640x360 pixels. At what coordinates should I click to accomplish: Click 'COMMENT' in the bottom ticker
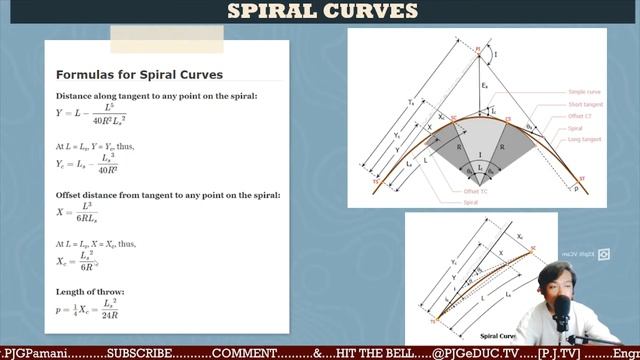tap(244, 353)
